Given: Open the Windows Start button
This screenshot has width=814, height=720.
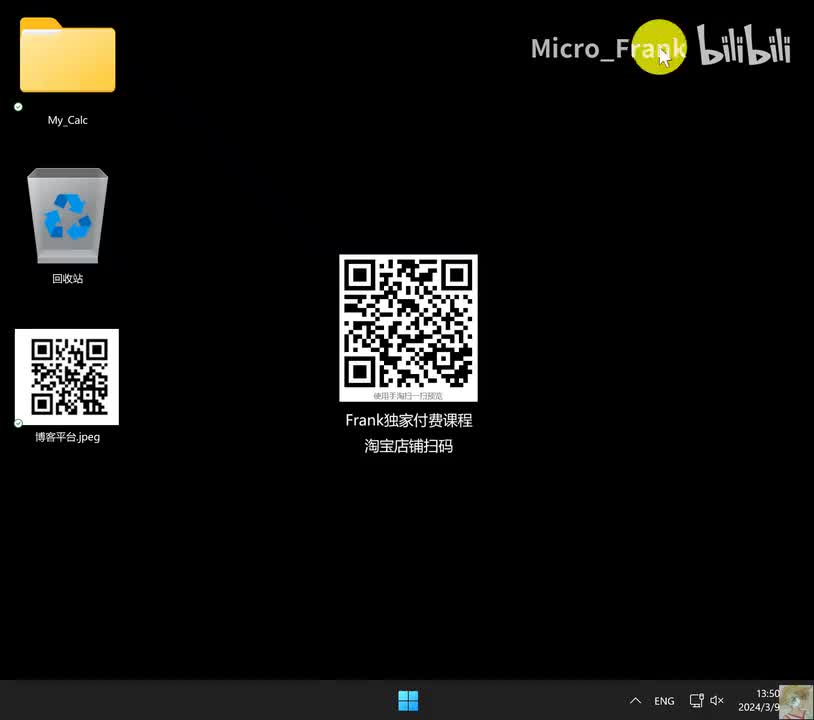Looking at the screenshot, I should 408,700.
